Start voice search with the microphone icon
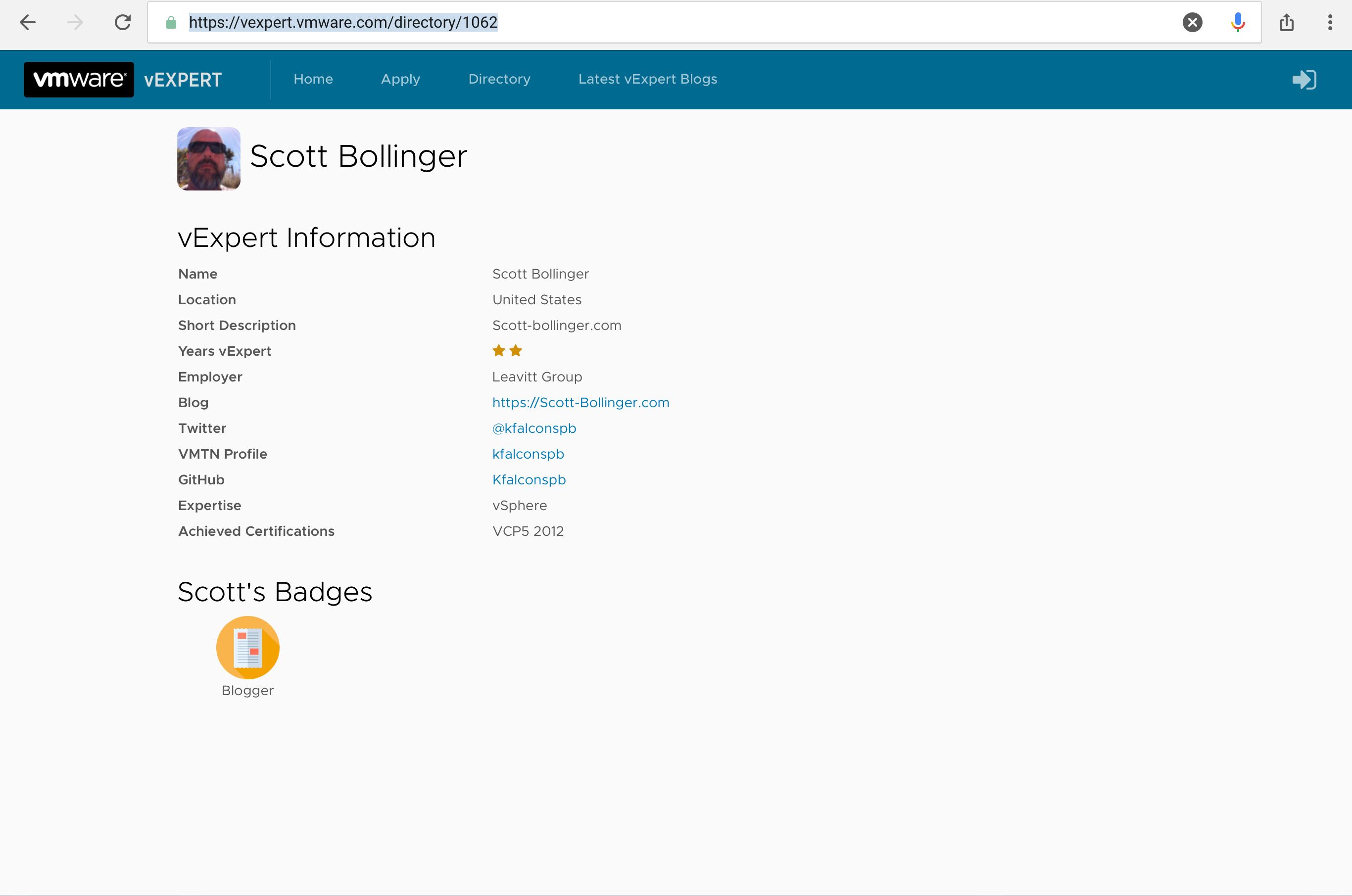1352x896 pixels. [x=1238, y=22]
